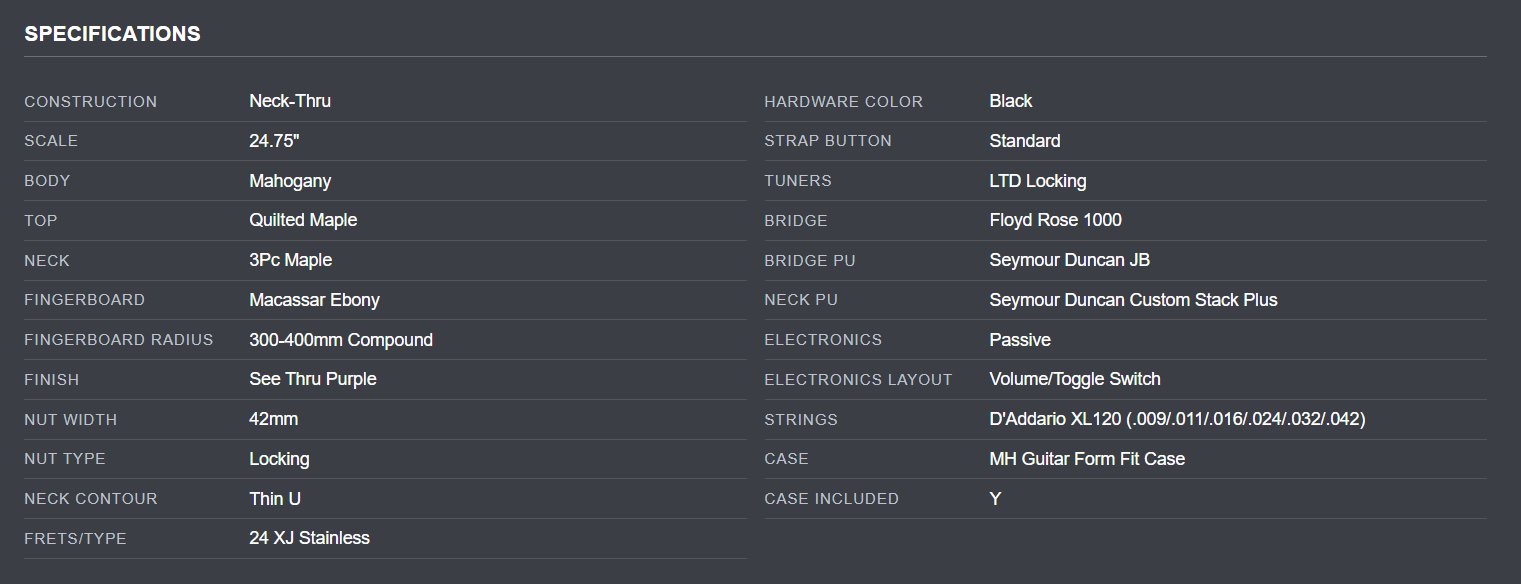Select the 24.75" scale value
1521x584 pixels.
274,141
